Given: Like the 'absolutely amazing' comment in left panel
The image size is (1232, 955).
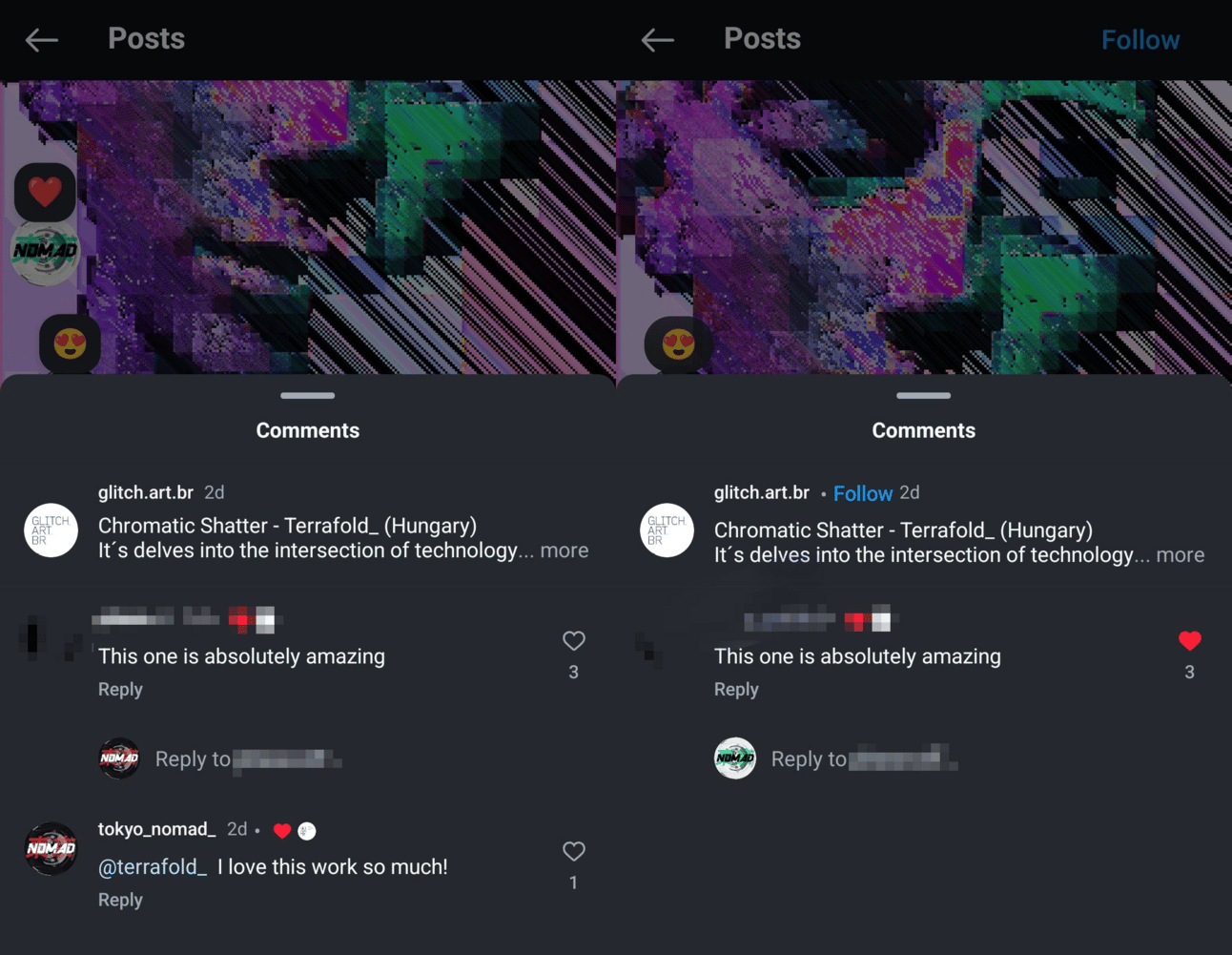Looking at the screenshot, I should (573, 641).
